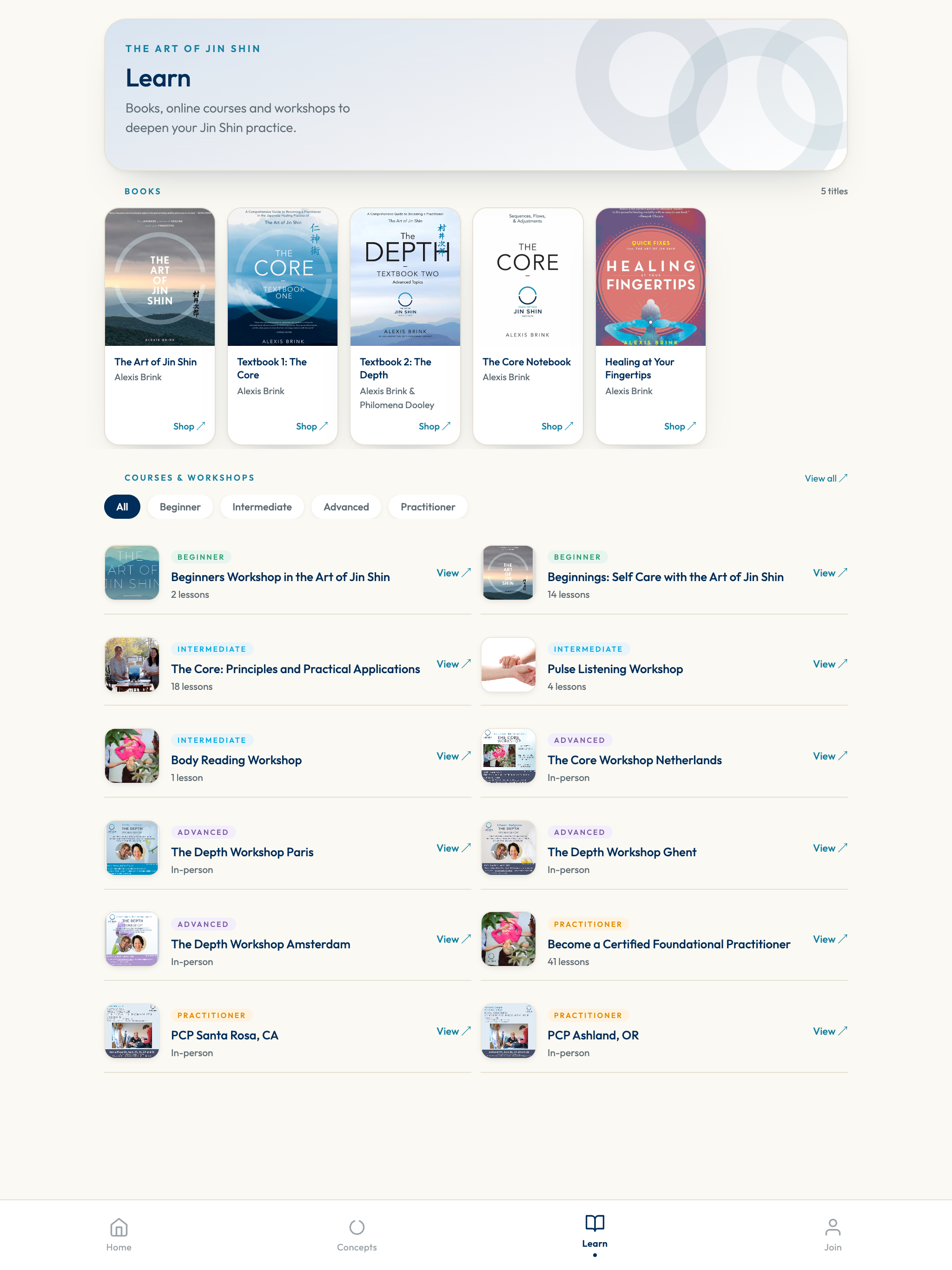This screenshot has height=1270, width=952.
Task: View PCP Santa Rosa, CA
Action: [x=454, y=1031]
